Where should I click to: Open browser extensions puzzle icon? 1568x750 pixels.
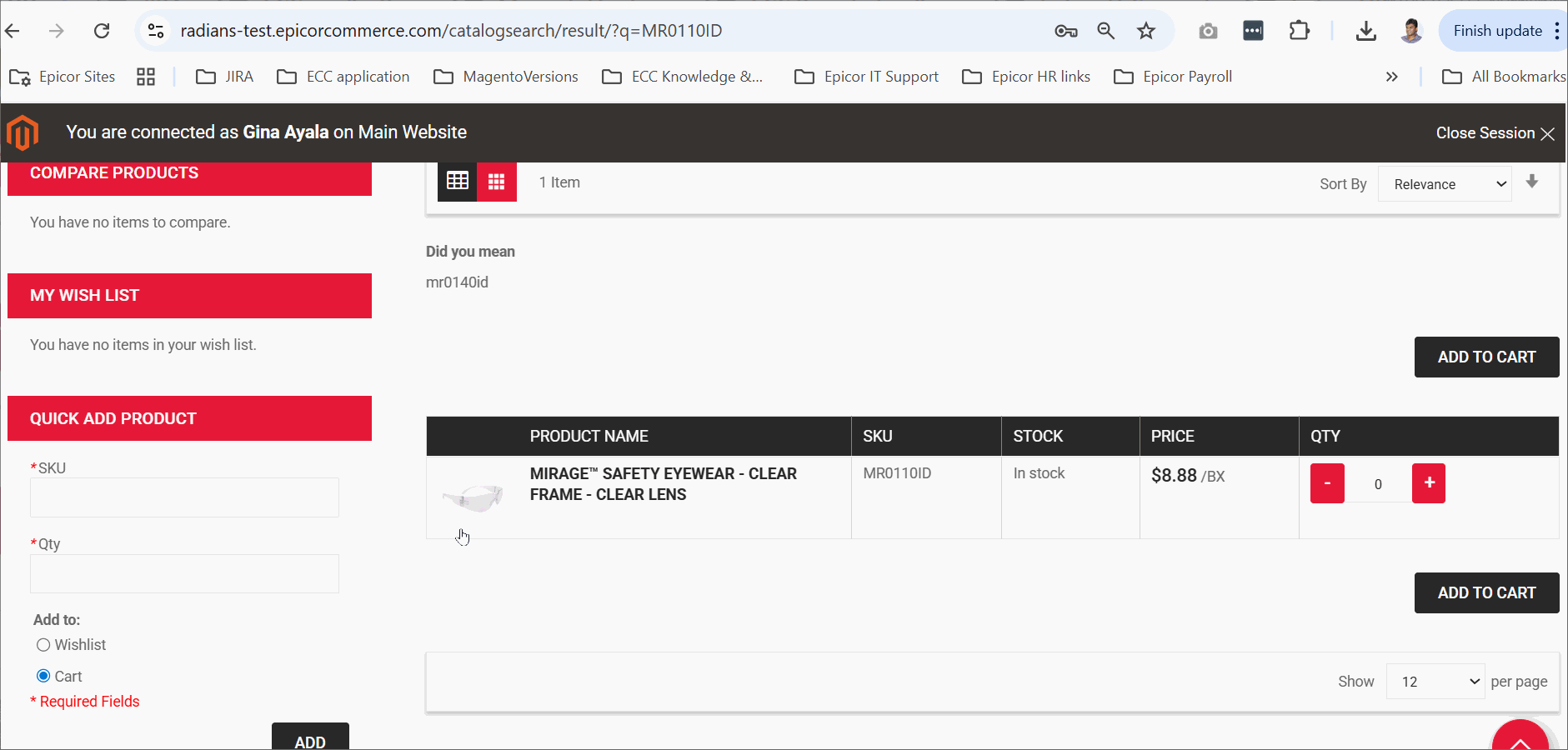pos(1299,31)
